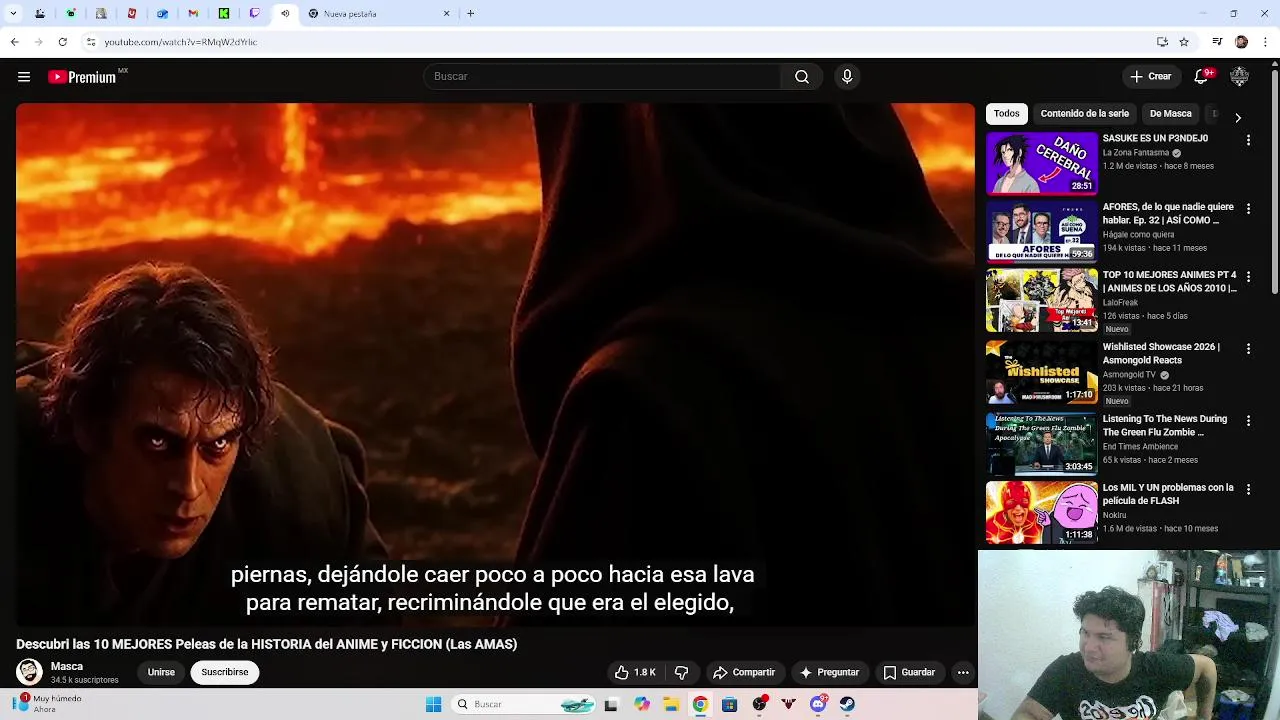The height and width of the screenshot is (720, 1280).
Task: Open Chrome media controls icon
Action: coord(1217,42)
